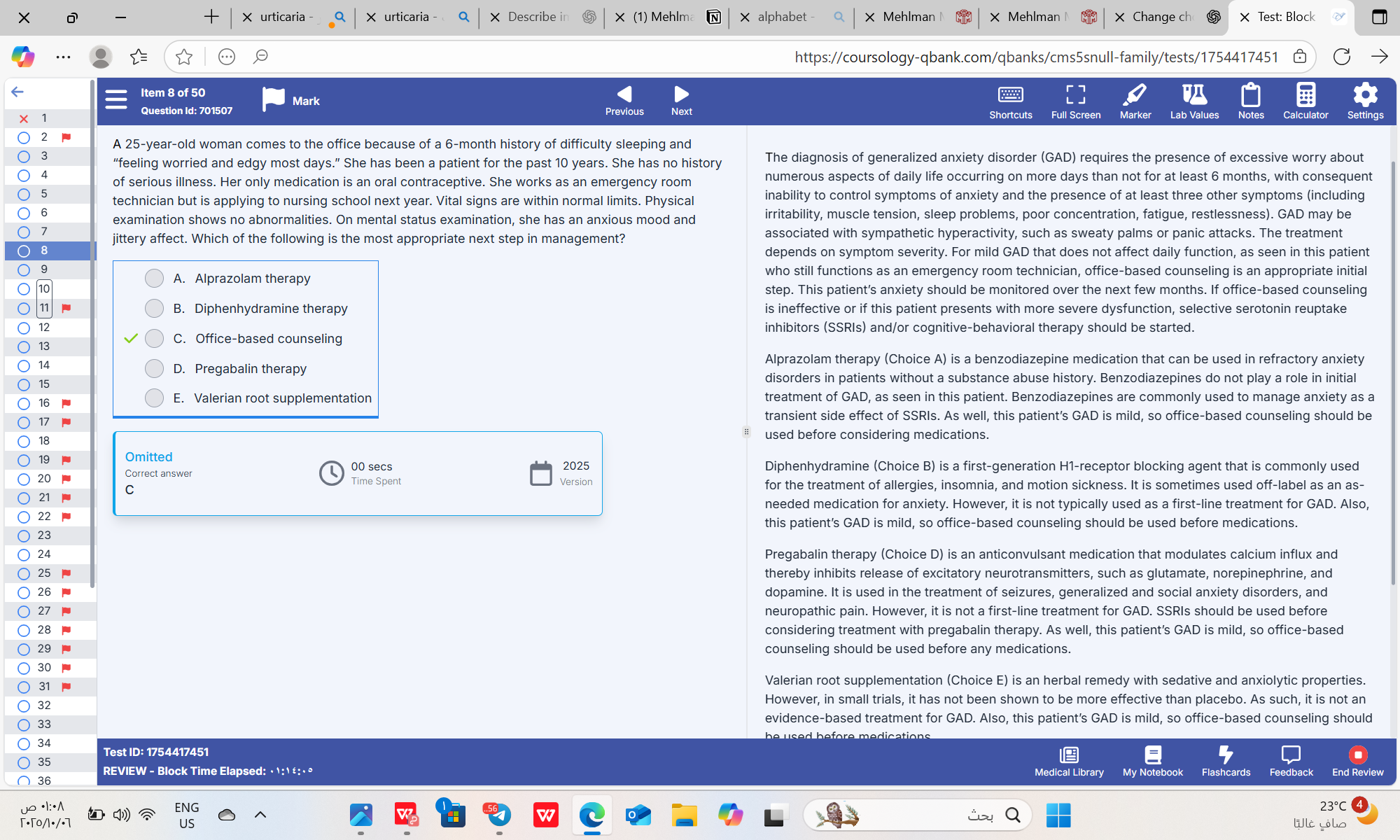Activate the Marker highlighter tool
The image size is (1400, 840).
(x=1135, y=101)
